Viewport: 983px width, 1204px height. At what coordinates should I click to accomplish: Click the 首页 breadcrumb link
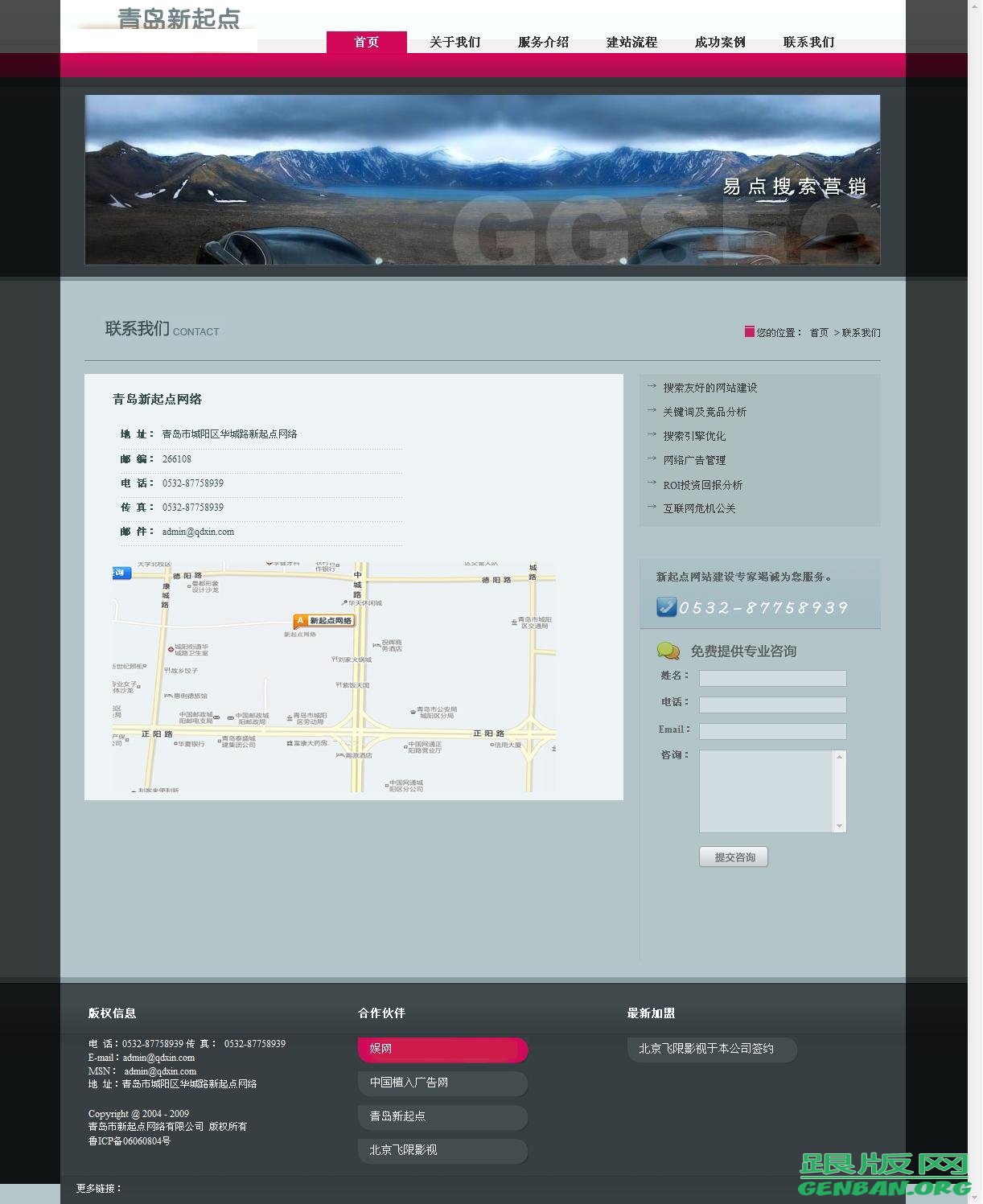click(x=819, y=332)
